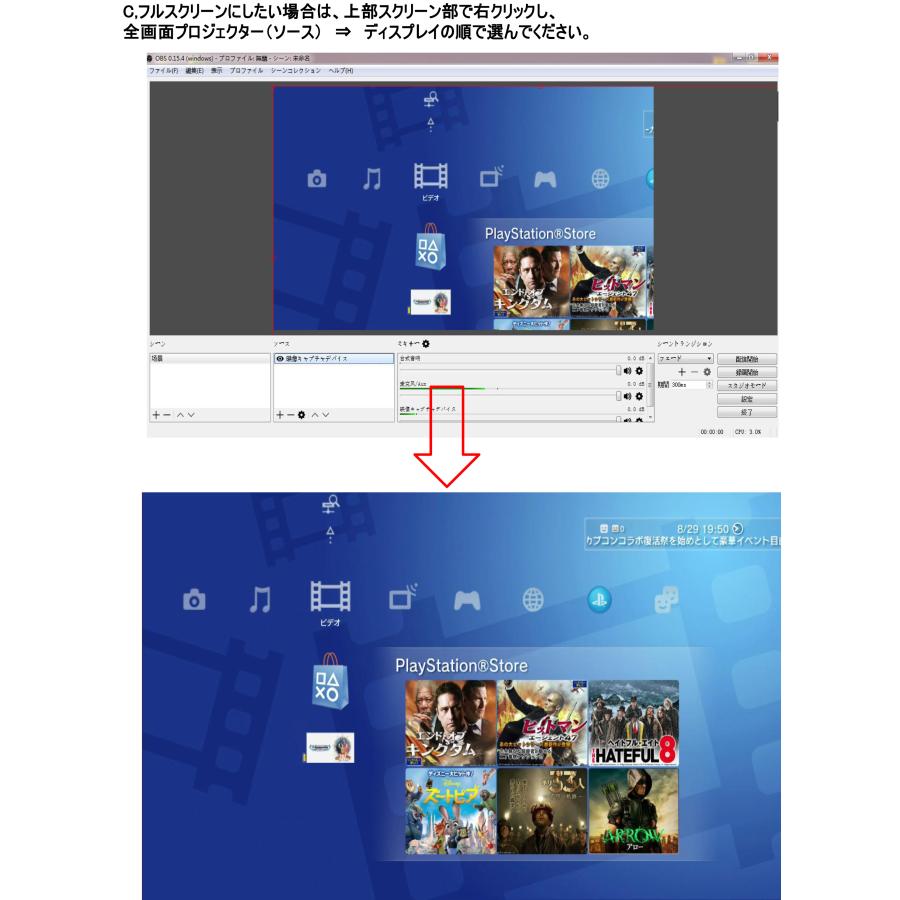This screenshot has width=900, height=900.
Task: Add a new source with the plus icon
Action: [279, 414]
